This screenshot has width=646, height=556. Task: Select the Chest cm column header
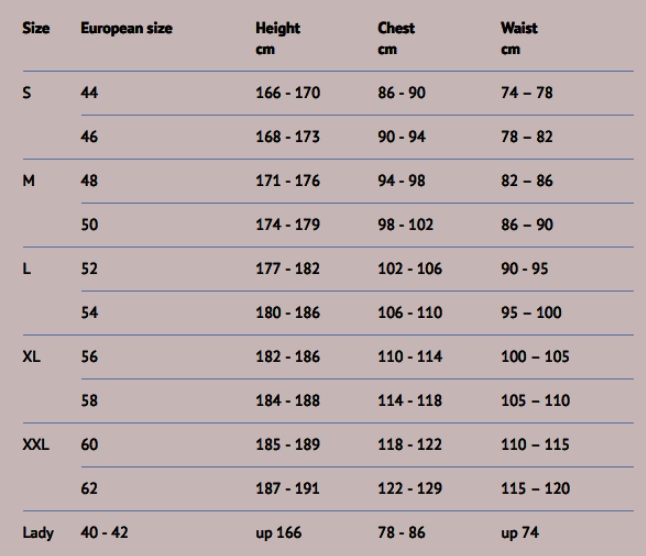[396, 38]
